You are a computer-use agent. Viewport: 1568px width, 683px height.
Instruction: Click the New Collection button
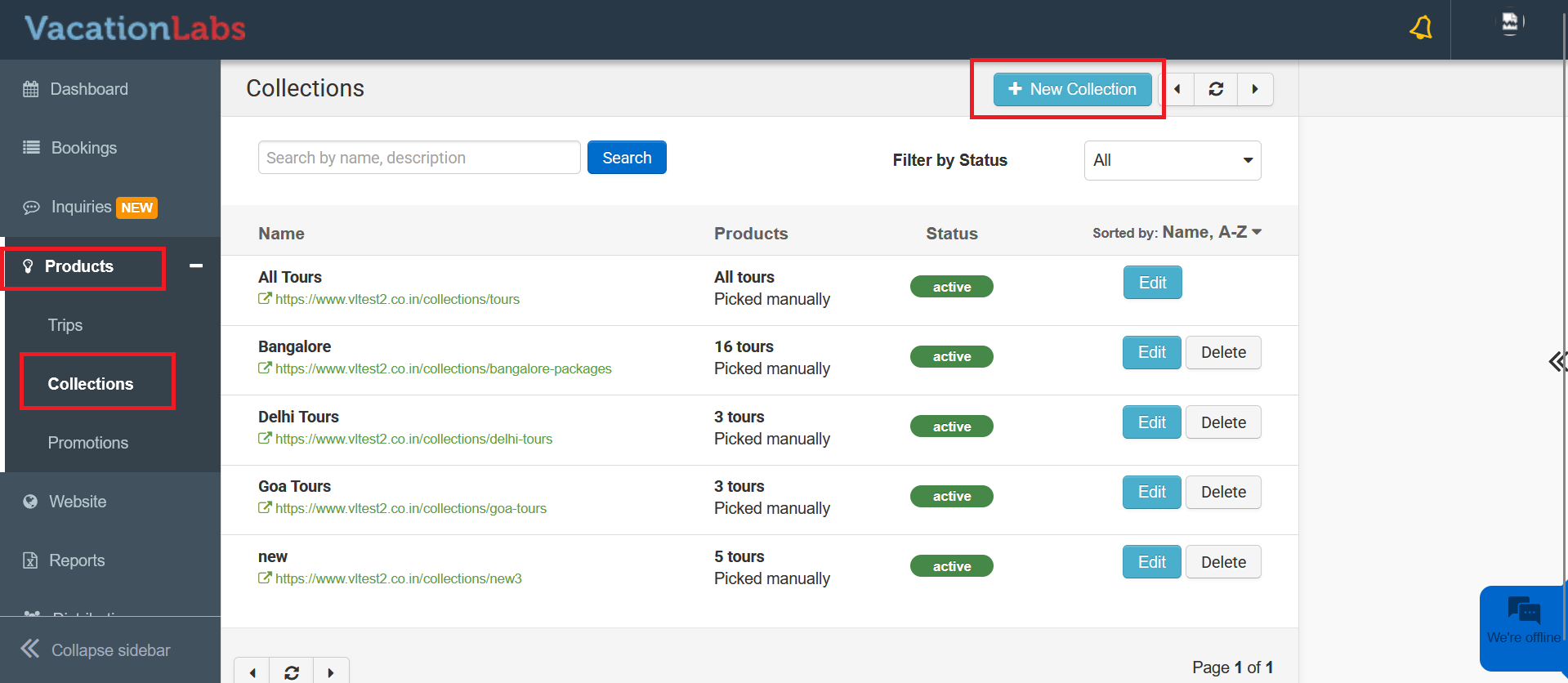click(1072, 89)
